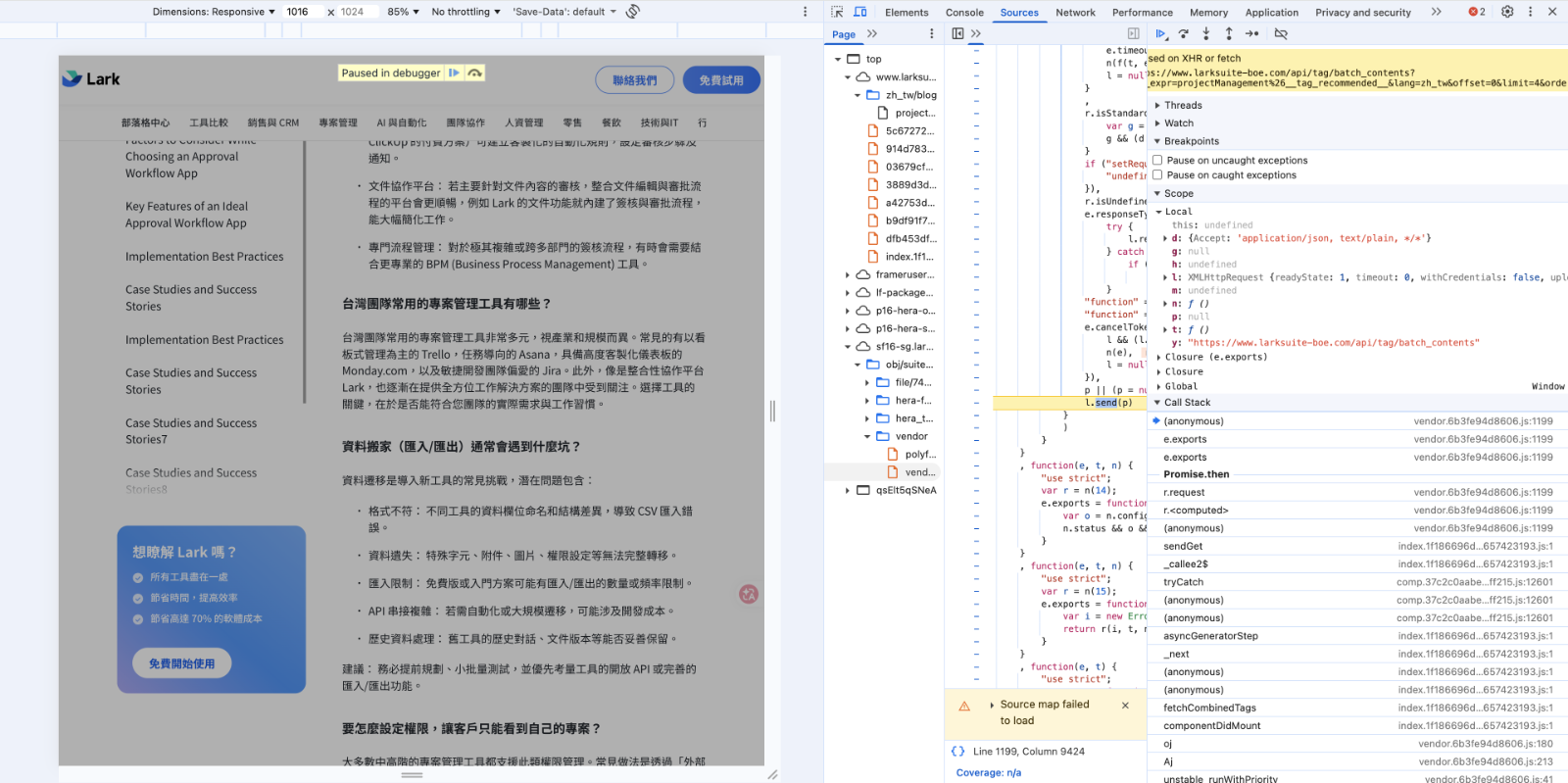Switch to the Application tab
The image size is (1568, 783).
tap(1271, 13)
